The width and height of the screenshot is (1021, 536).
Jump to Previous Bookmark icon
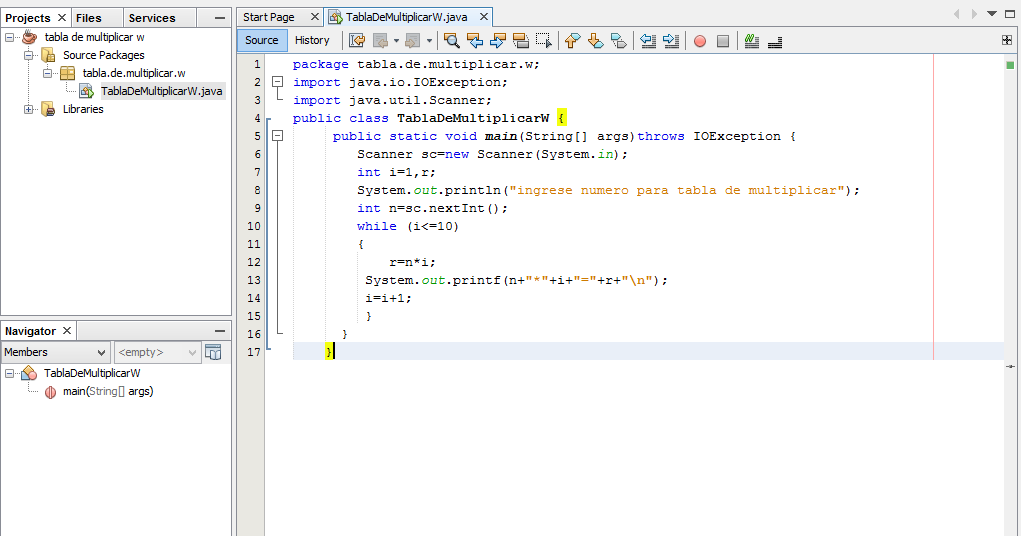coord(572,40)
